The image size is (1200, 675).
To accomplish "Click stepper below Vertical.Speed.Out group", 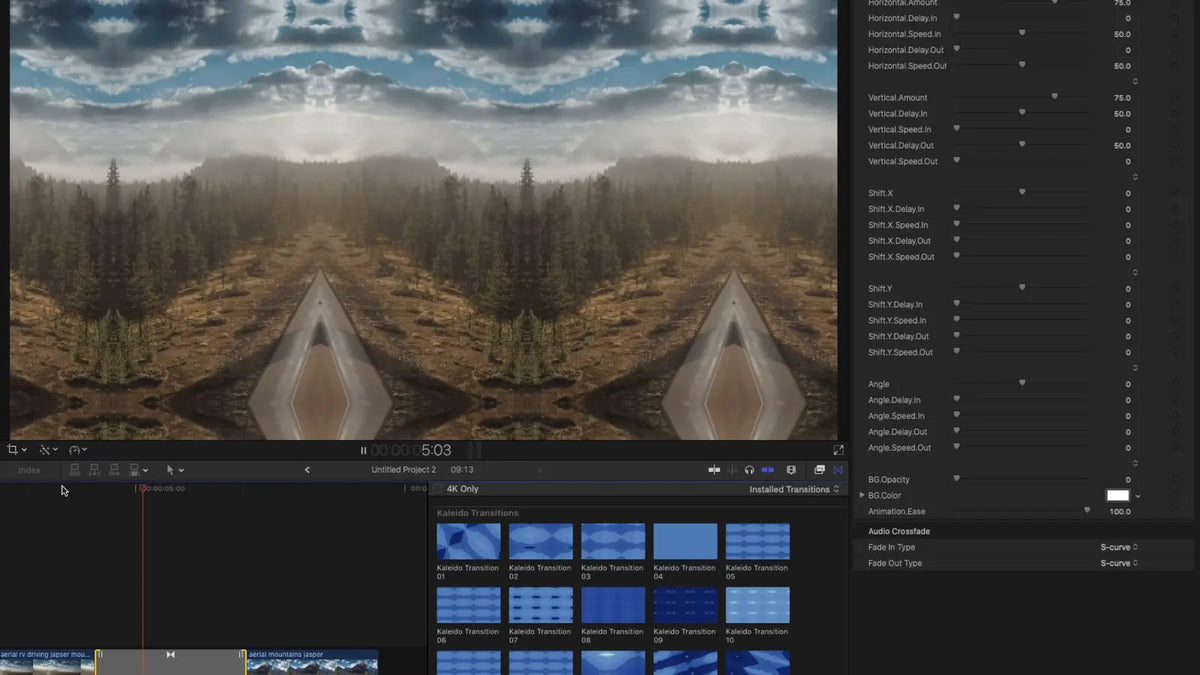I will 1134,177.
